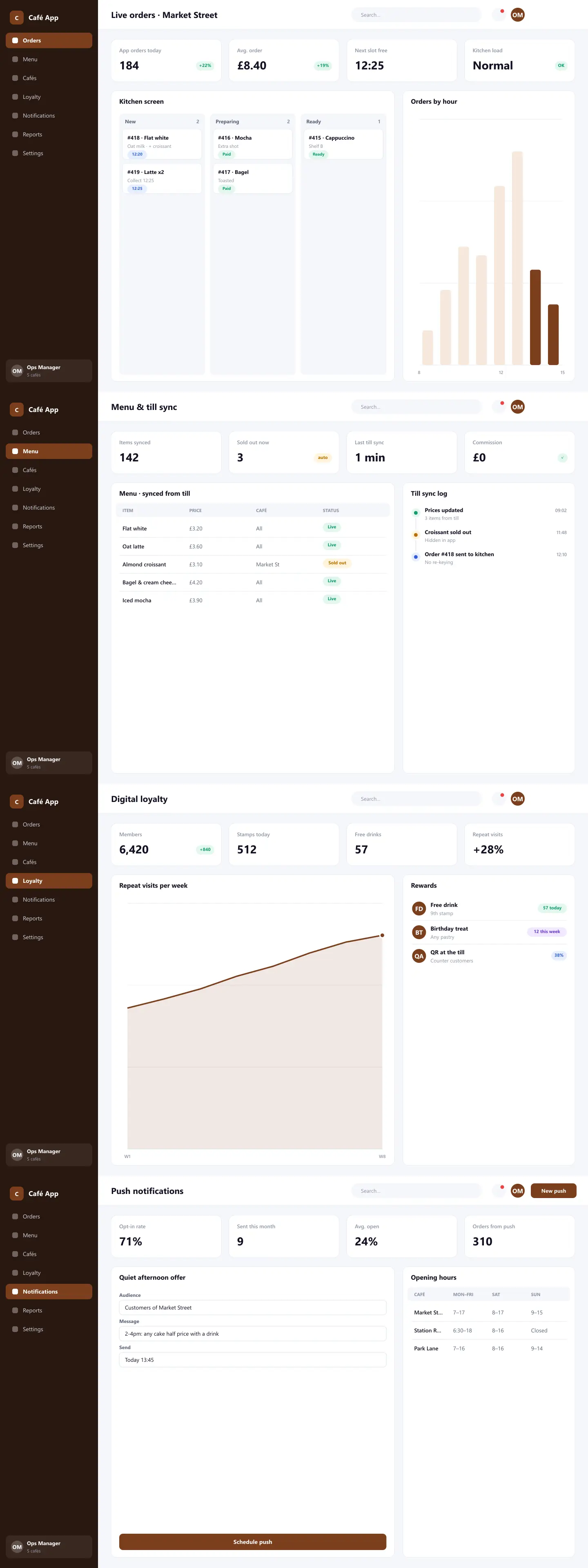Select the Iced mocha row in the menu table
The image size is (588, 1568).
point(253,600)
